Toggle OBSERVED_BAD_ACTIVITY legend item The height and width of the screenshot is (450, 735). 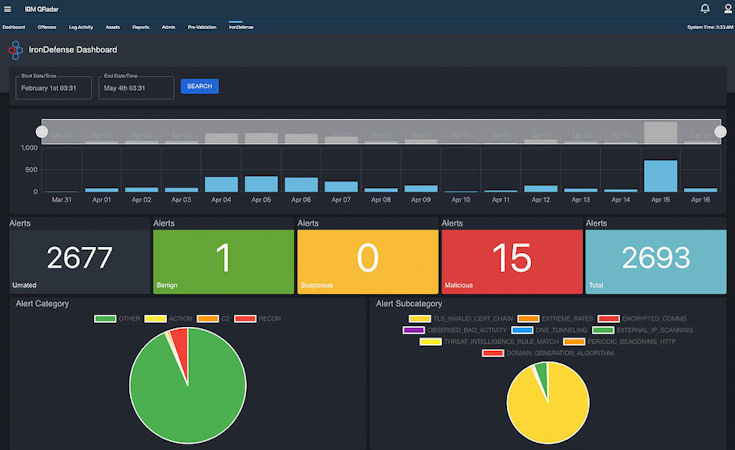click(455, 330)
